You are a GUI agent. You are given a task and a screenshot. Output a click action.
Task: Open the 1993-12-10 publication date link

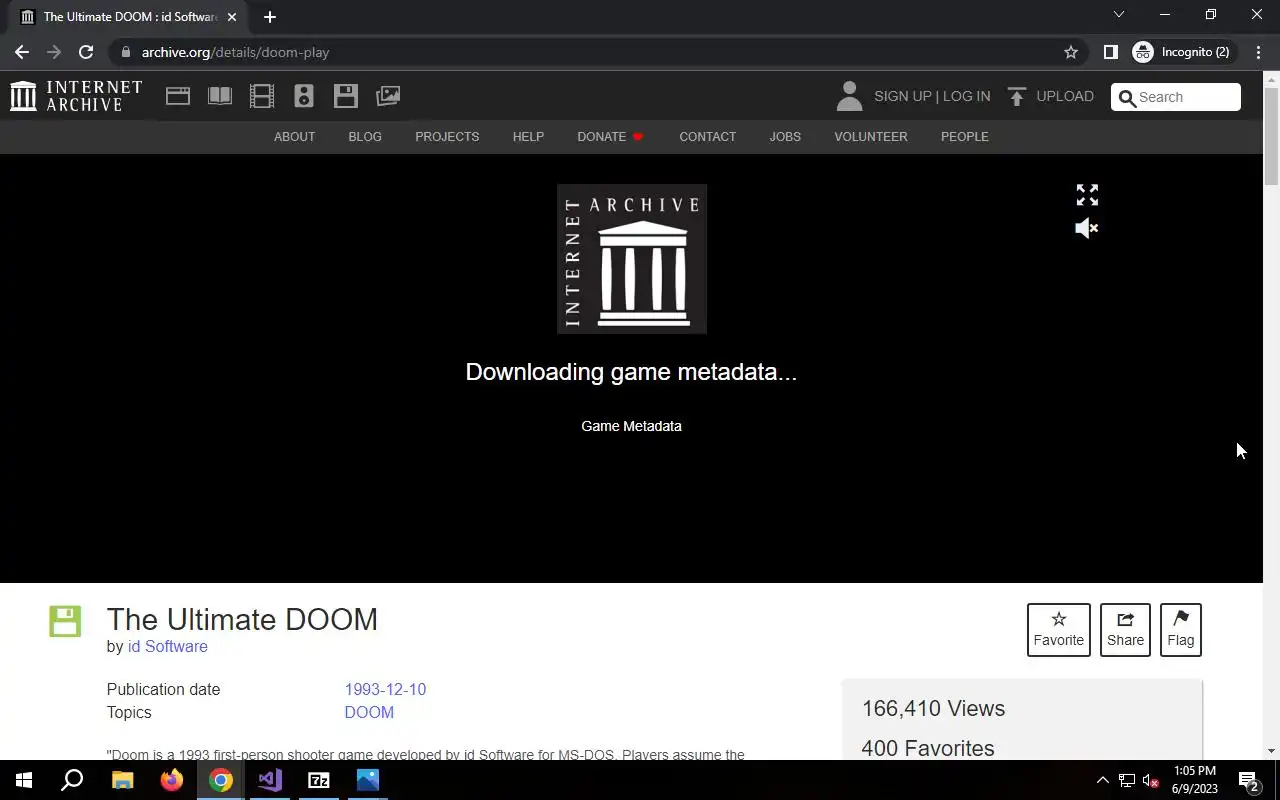coord(385,689)
